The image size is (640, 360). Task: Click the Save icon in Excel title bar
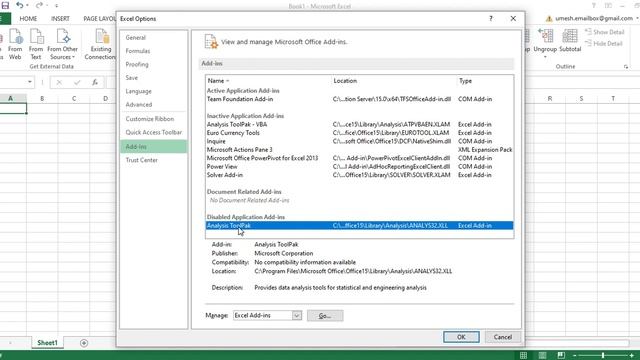[x=5, y=6]
